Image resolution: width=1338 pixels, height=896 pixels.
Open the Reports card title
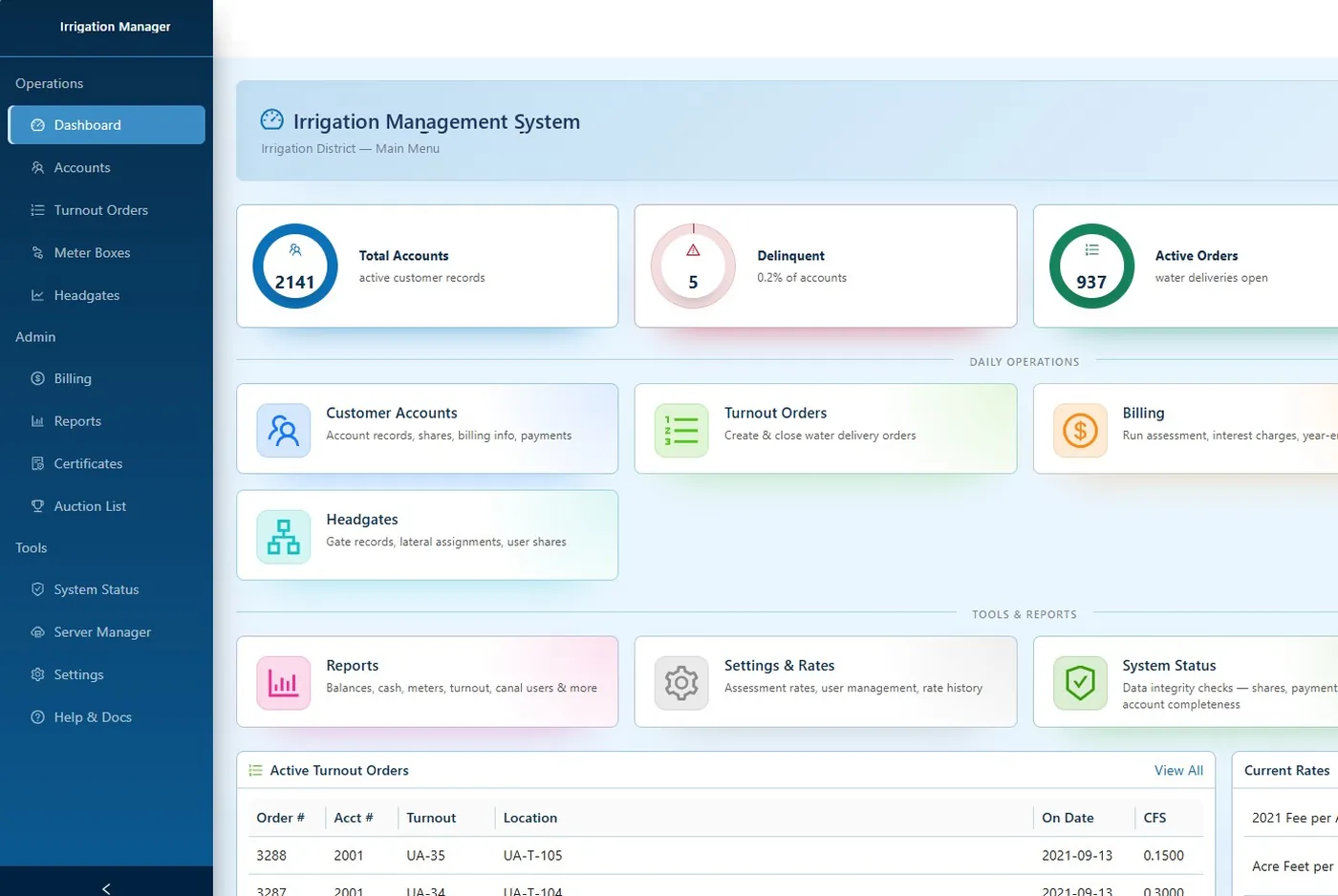click(353, 666)
